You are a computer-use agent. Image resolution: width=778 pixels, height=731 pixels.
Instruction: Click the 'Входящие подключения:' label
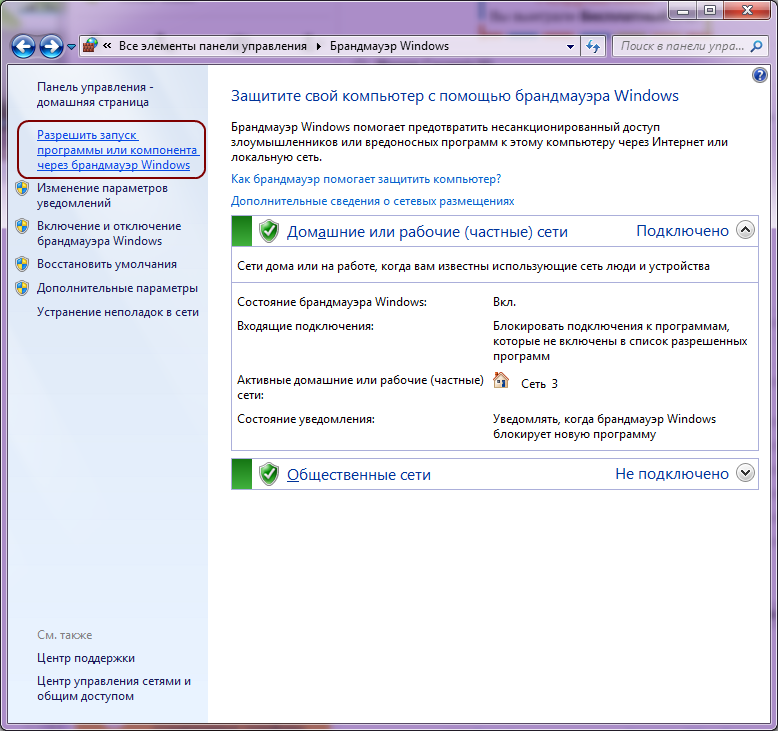click(x=305, y=326)
